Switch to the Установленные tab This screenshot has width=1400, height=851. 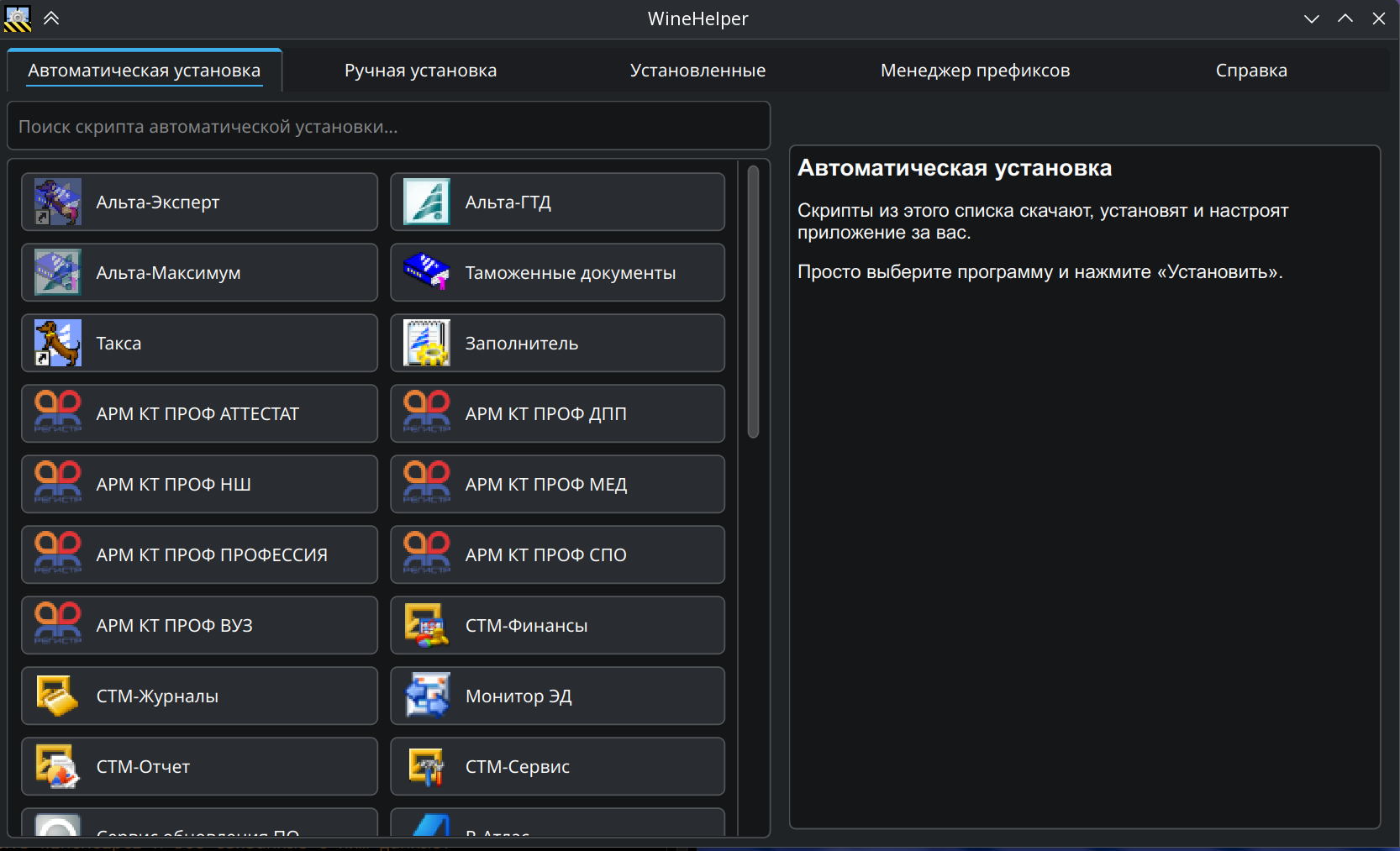pyautogui.click(x=697, y=71)
